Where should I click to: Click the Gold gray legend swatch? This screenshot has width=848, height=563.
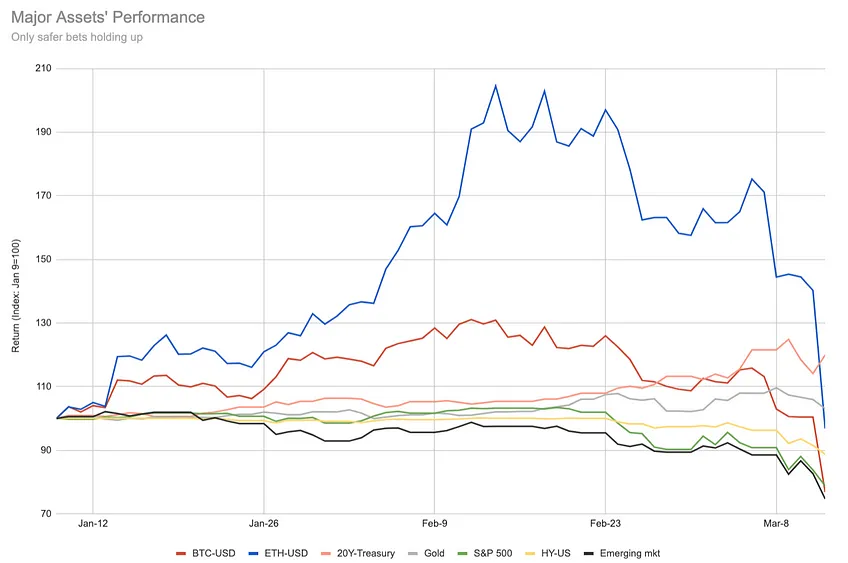[x=413, y=554]
